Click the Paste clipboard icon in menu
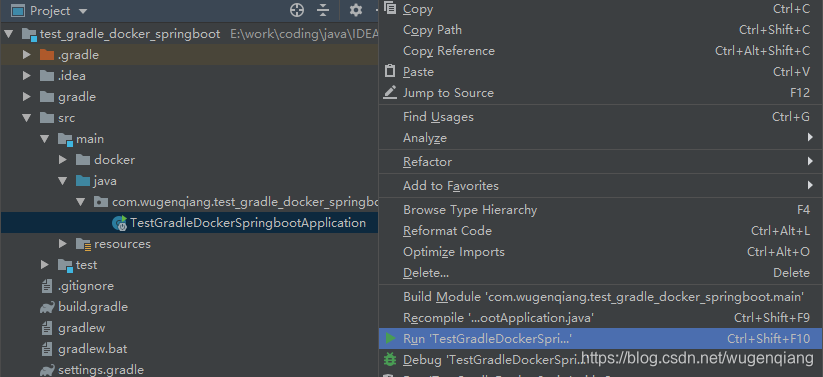This screenshot has width=823, height=377. click(x=390, y=71)
